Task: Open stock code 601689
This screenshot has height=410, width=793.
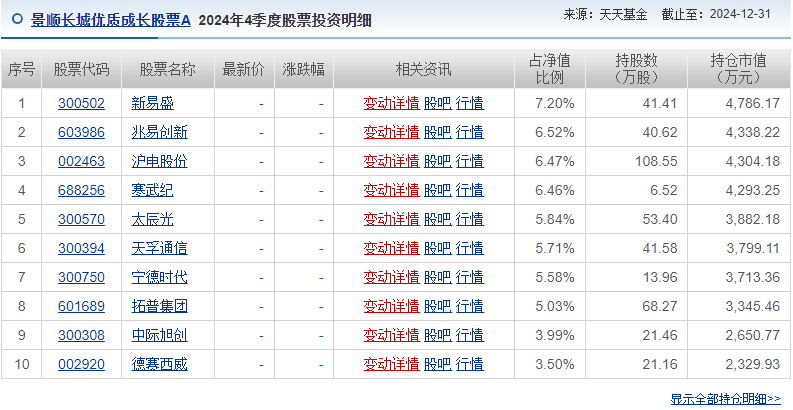Action: point(81,306)
